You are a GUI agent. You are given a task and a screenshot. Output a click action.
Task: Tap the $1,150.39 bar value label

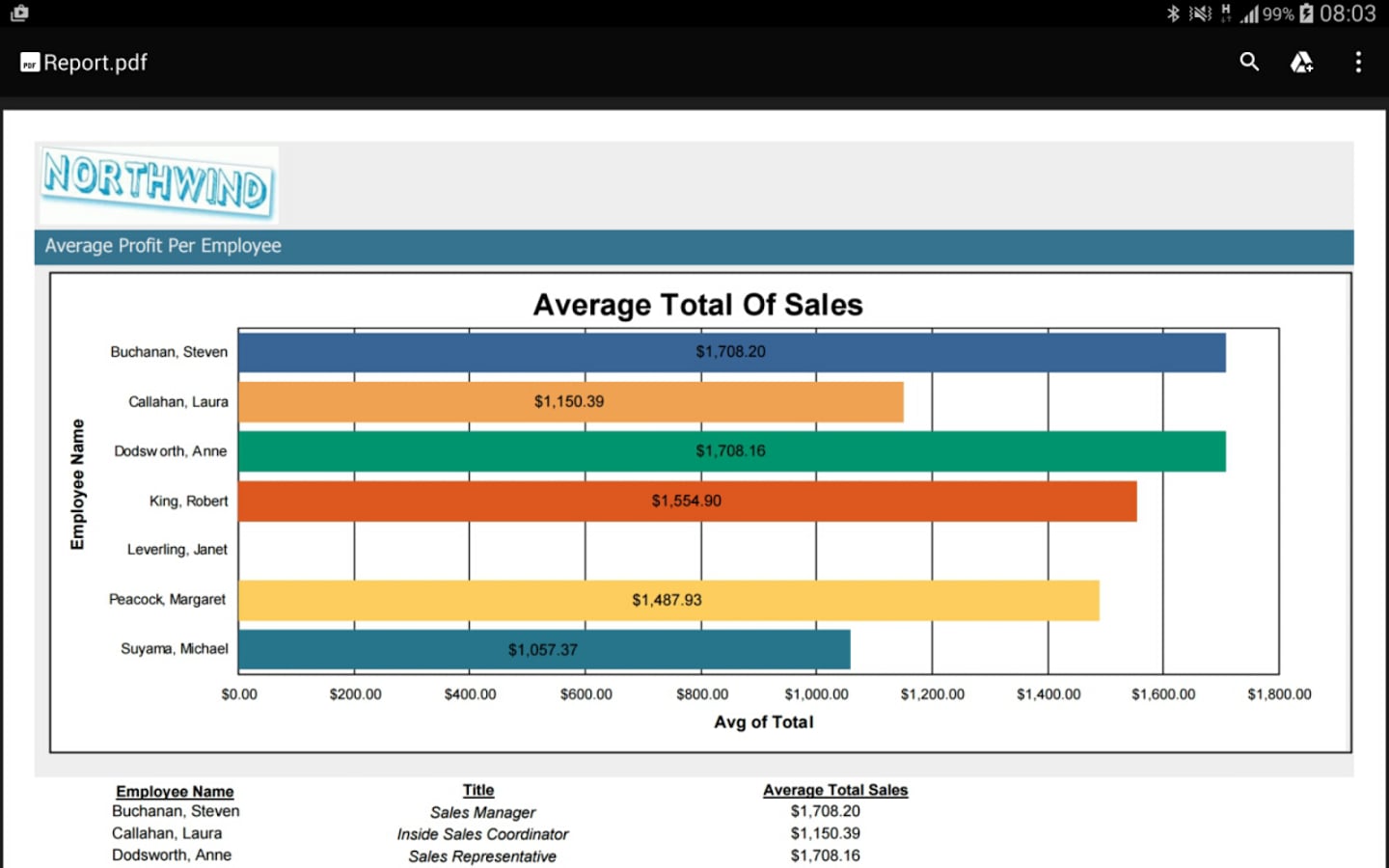click(569, 402)
